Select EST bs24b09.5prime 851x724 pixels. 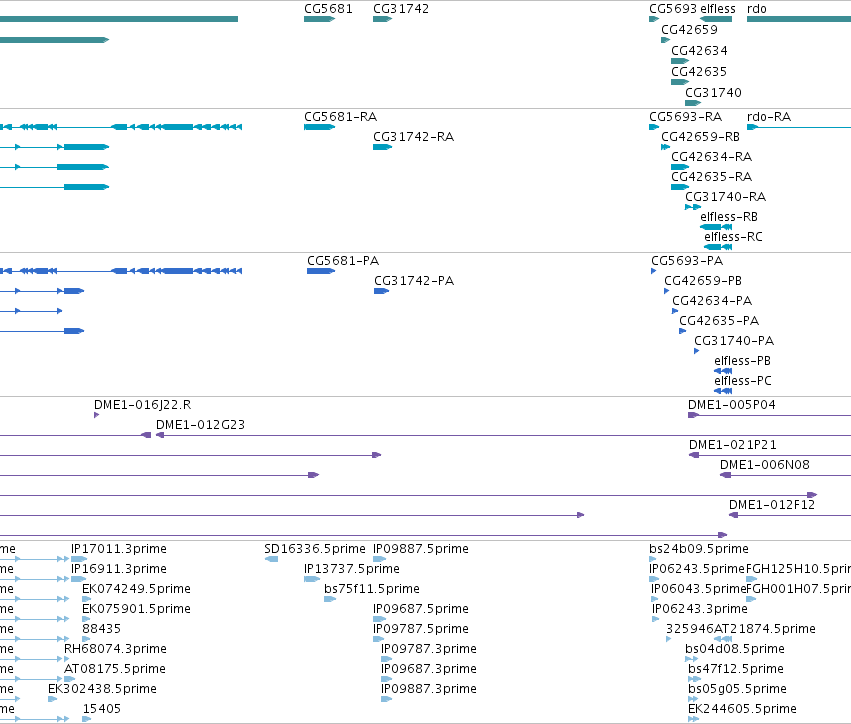tap(699, 549)
